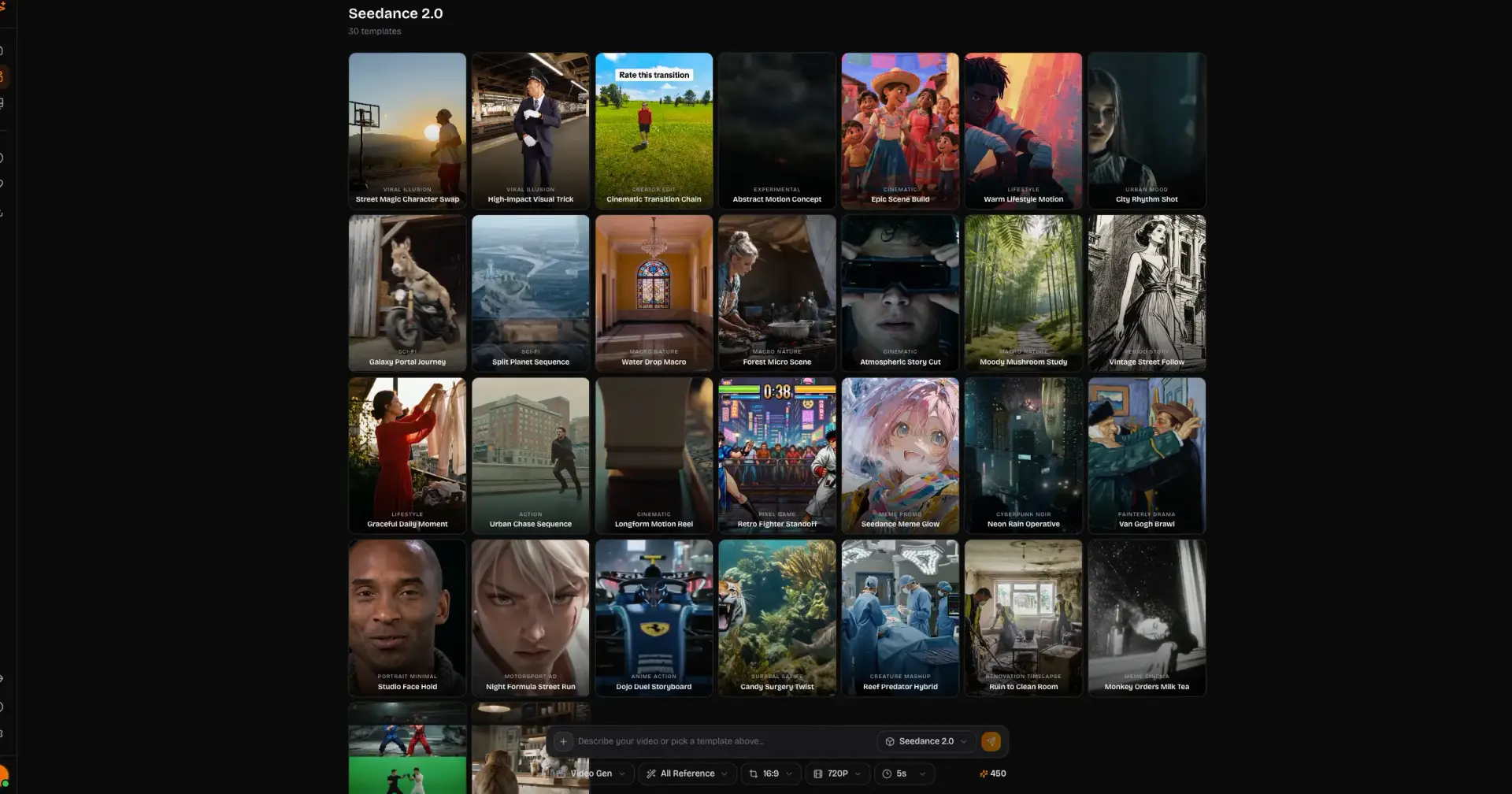Screen dimensions: 1512x794
Task: Click the orange send generation icon
Action: pyautogui.click(x=991, y=741)
